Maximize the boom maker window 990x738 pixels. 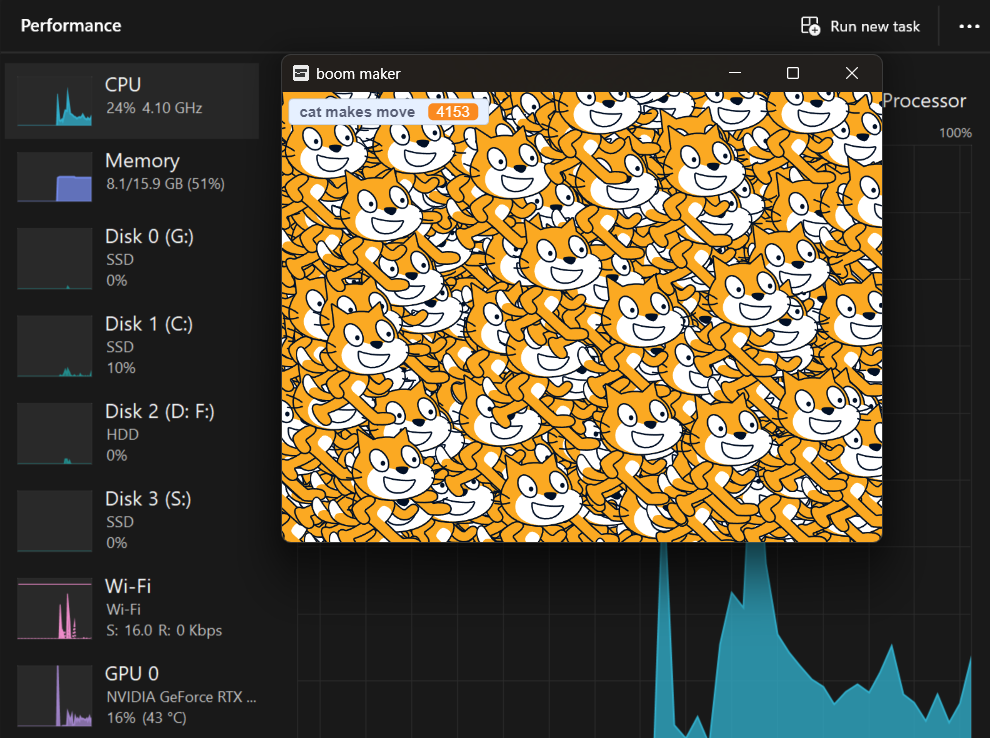pos(793,73)
